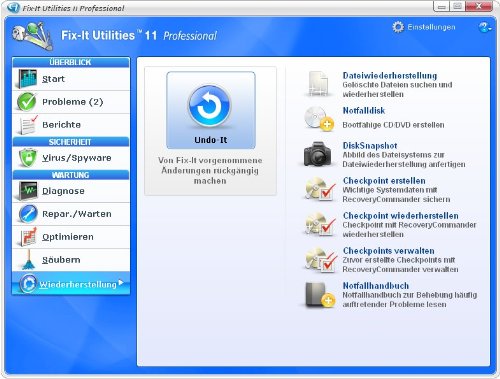Open the Checkpoint wiederherstellen link
Viewport: 500px width, 379px height.
(400, 216)
